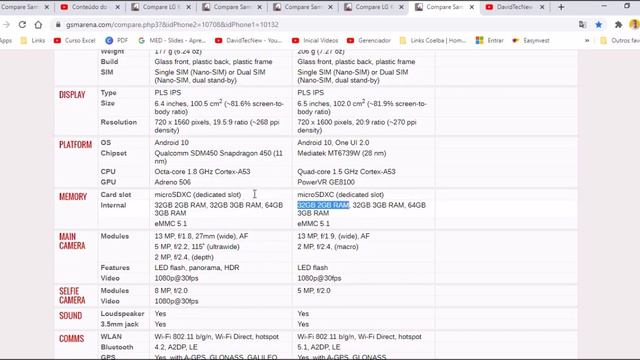Open the Easynvest bookmark
This screenshot has height=360, width=640.
point(531,40)
